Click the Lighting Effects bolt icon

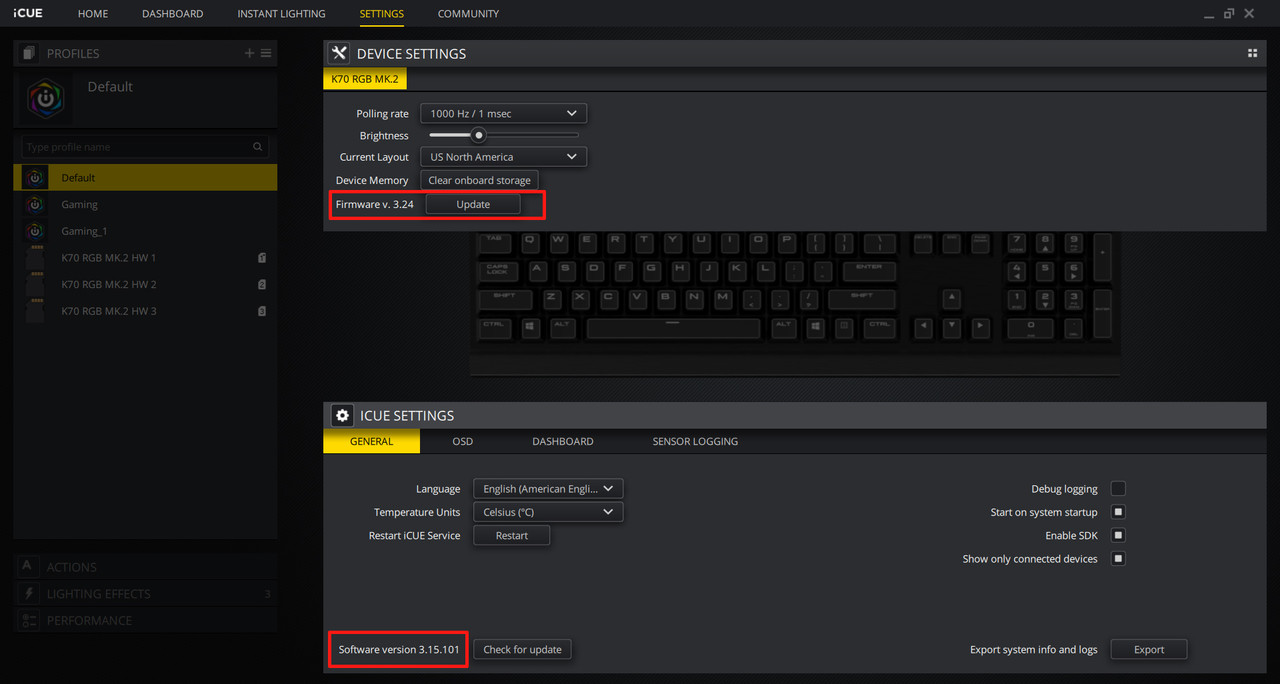tap(28, 594)
